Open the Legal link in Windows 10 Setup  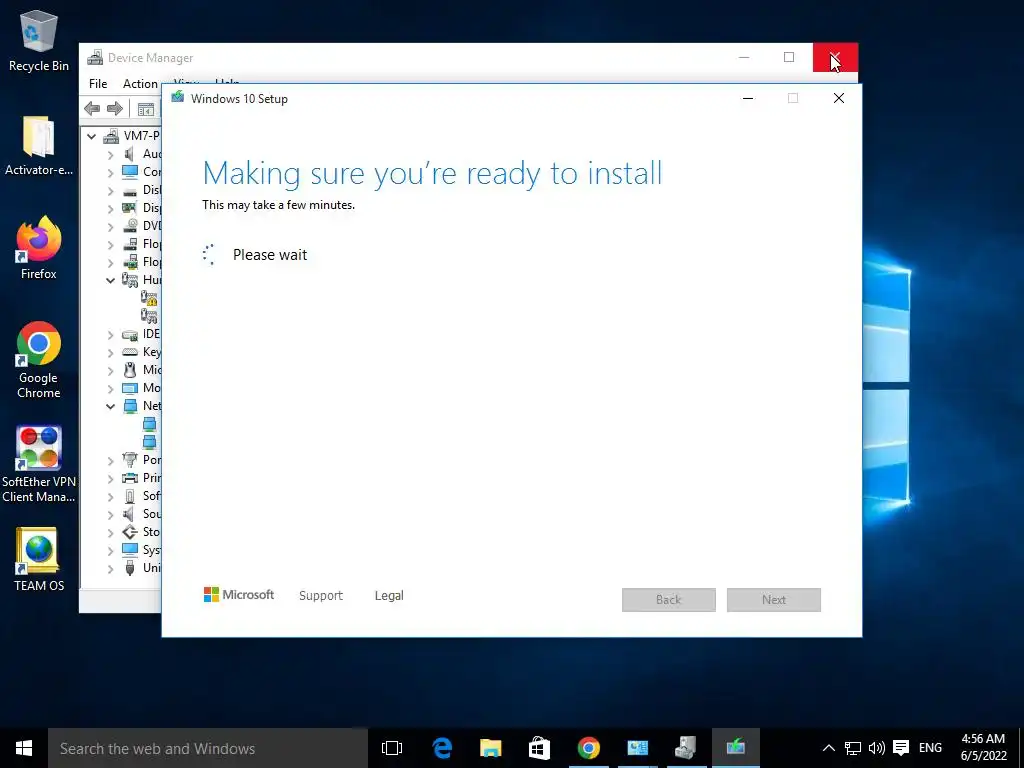(389, 596)
